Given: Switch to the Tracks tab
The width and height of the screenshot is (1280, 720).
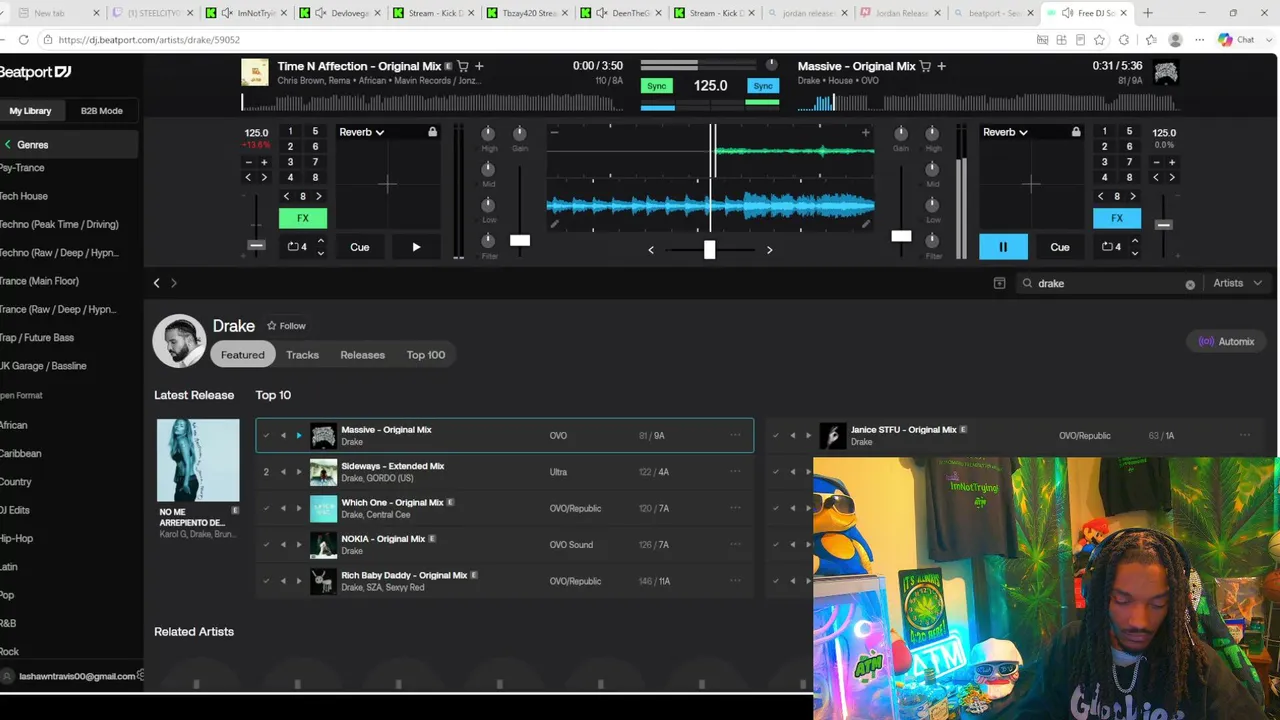Looking at the screenshot, I should coord(302,355).
